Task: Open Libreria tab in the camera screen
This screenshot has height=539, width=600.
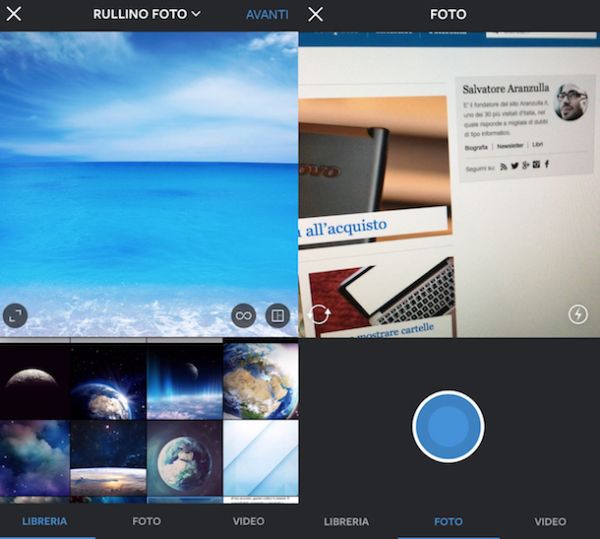Action: (x=346, y=521)
